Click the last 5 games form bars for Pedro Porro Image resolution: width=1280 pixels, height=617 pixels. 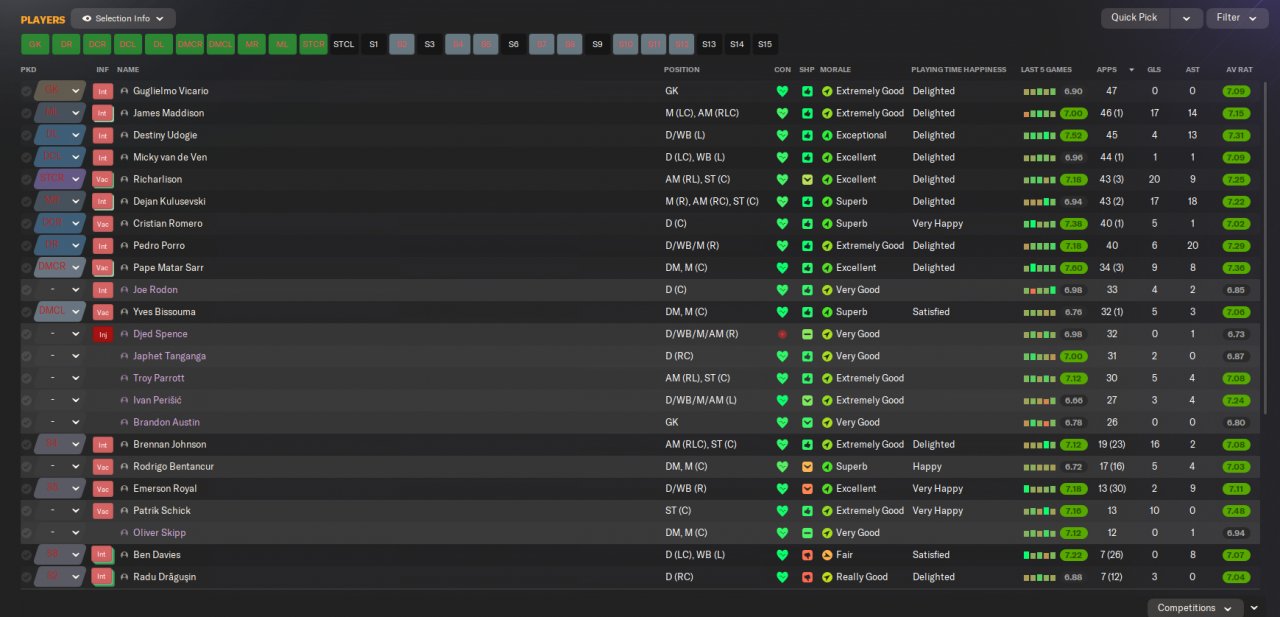pyautogui.click(x=1039, y=246)
